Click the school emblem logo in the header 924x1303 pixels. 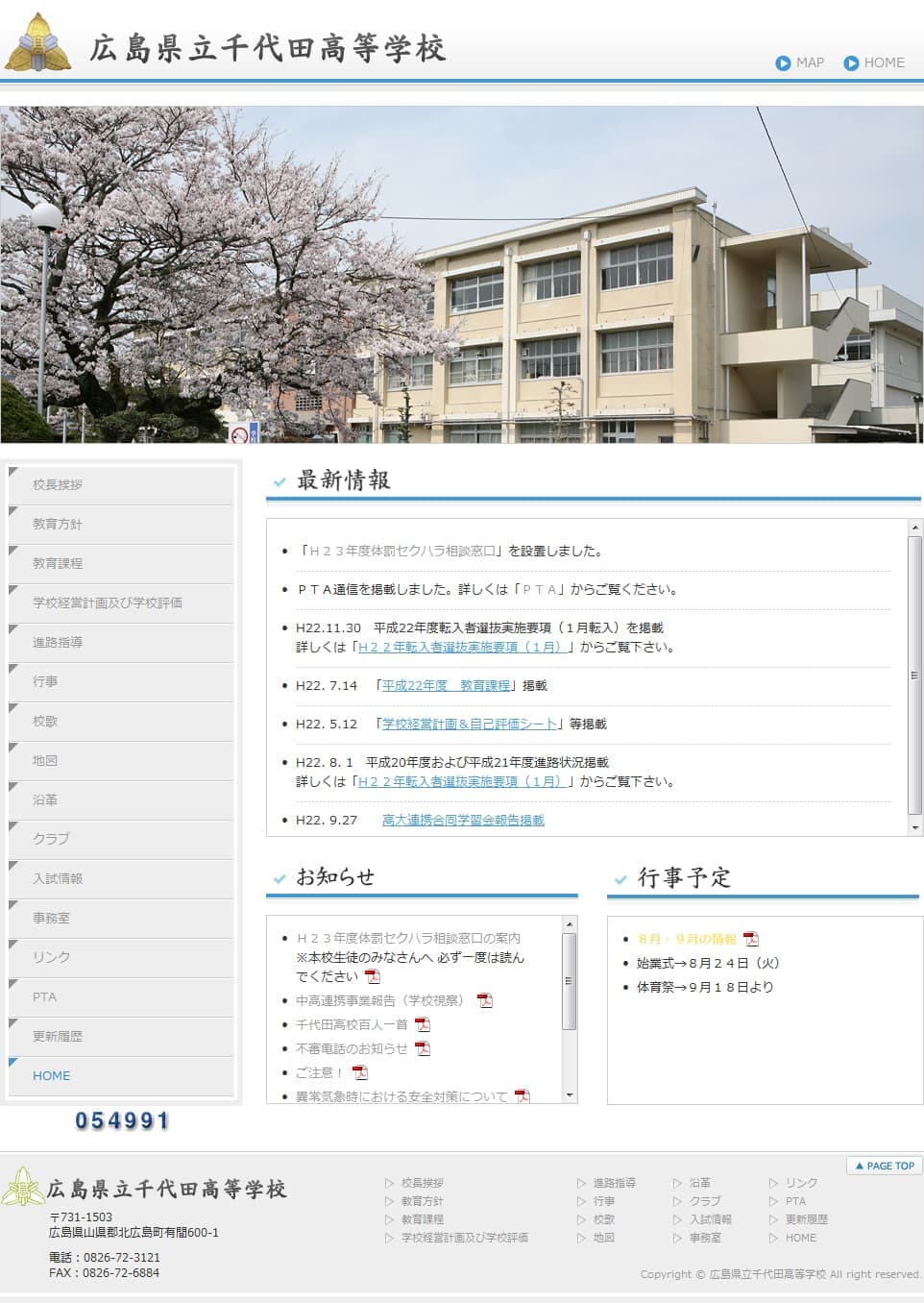[38, 43]
